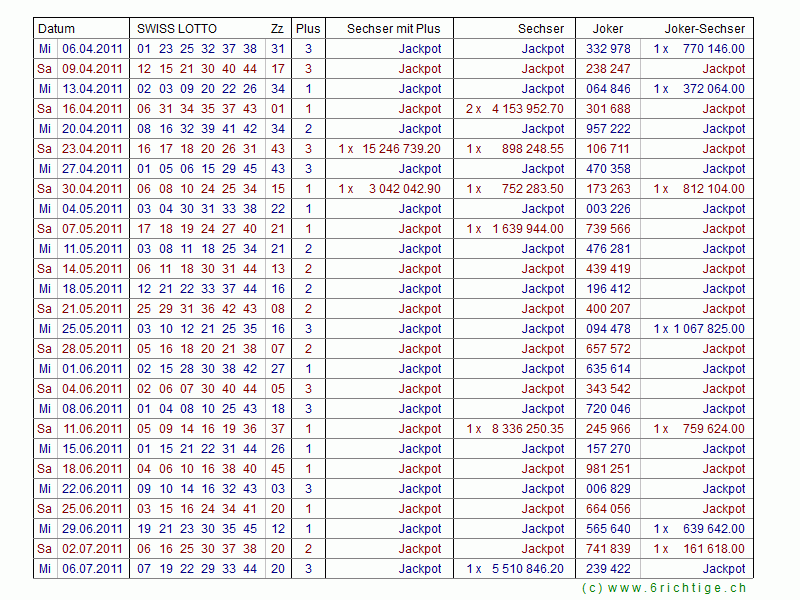
Task: Click the www.6richtige.ch copyright link
Action: (x=664, y=589)
